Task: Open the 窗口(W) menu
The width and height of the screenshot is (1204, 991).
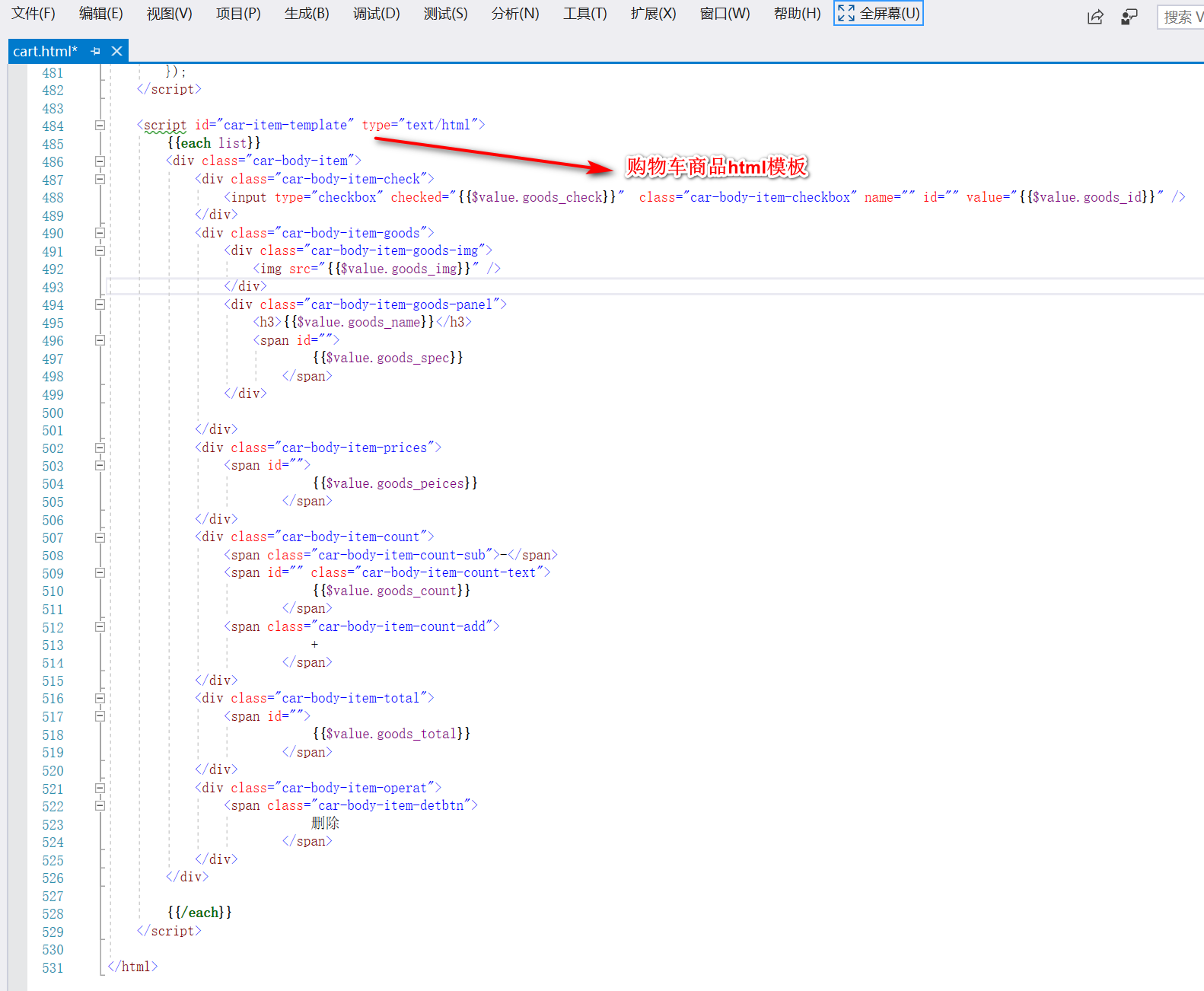Action: pos(725,14)
